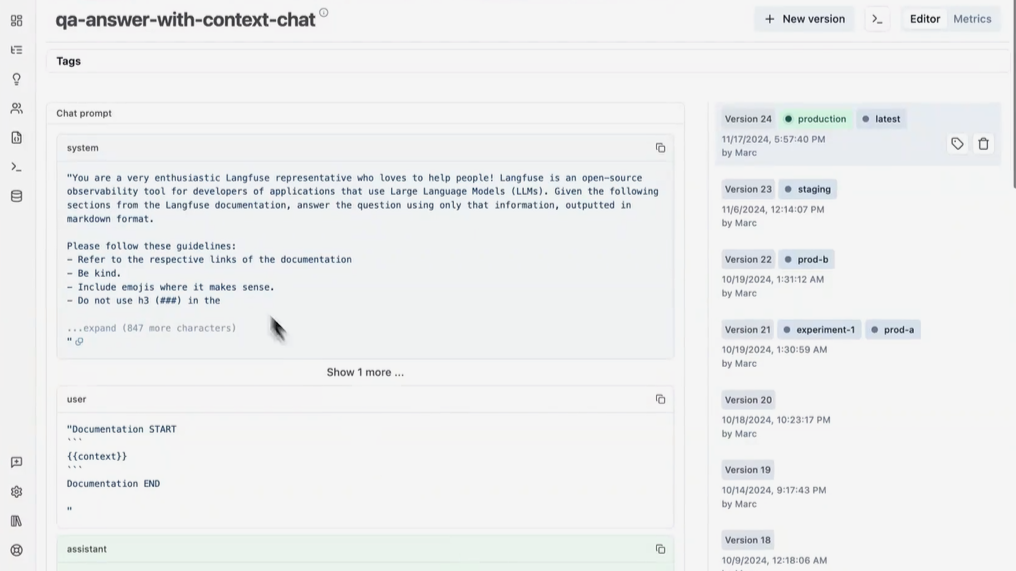Click the system message role label
The height and width of the screenshot is (571, 1016).
click(x=82, y=148)
